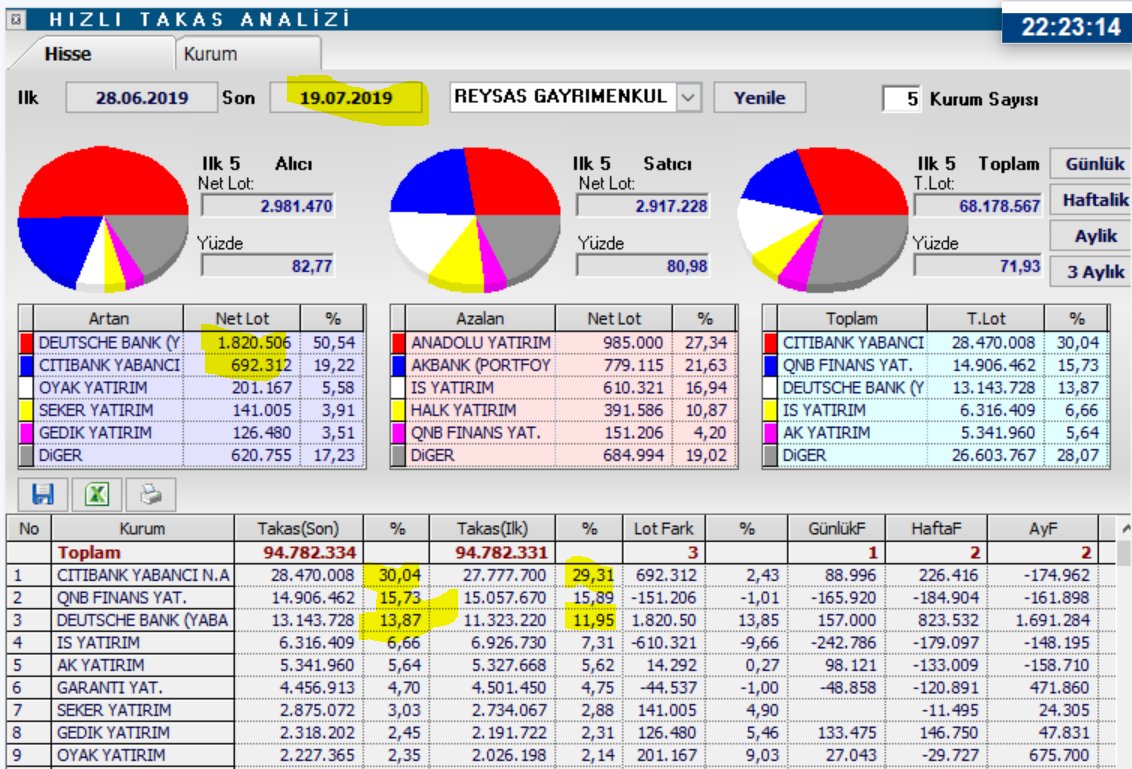Click the 22:23:14 clock display
Viewport: 1132px width, 769px height.
[1070, 27]
